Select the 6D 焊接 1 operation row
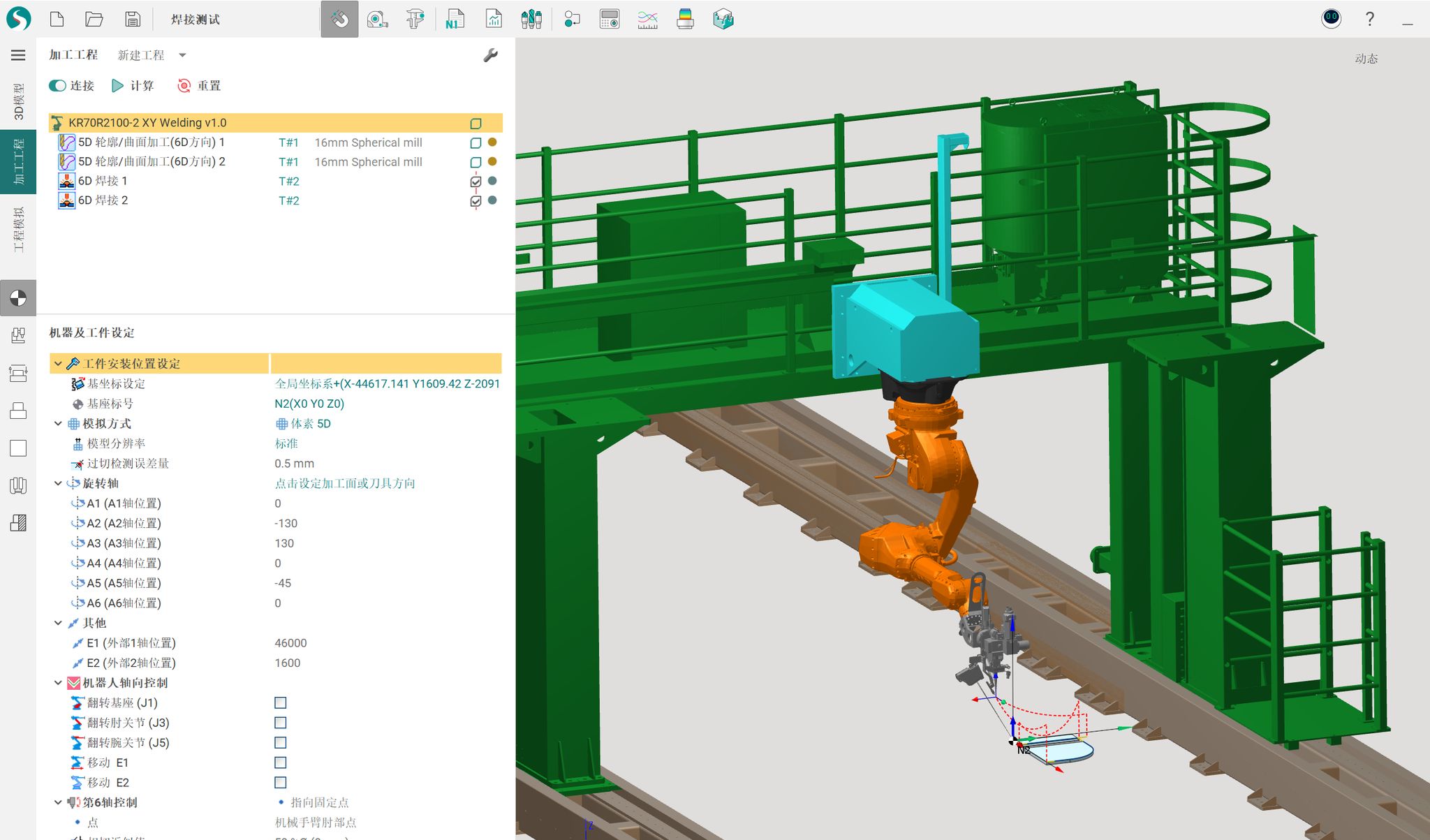The image size is (1430, 840). (276, 182)
